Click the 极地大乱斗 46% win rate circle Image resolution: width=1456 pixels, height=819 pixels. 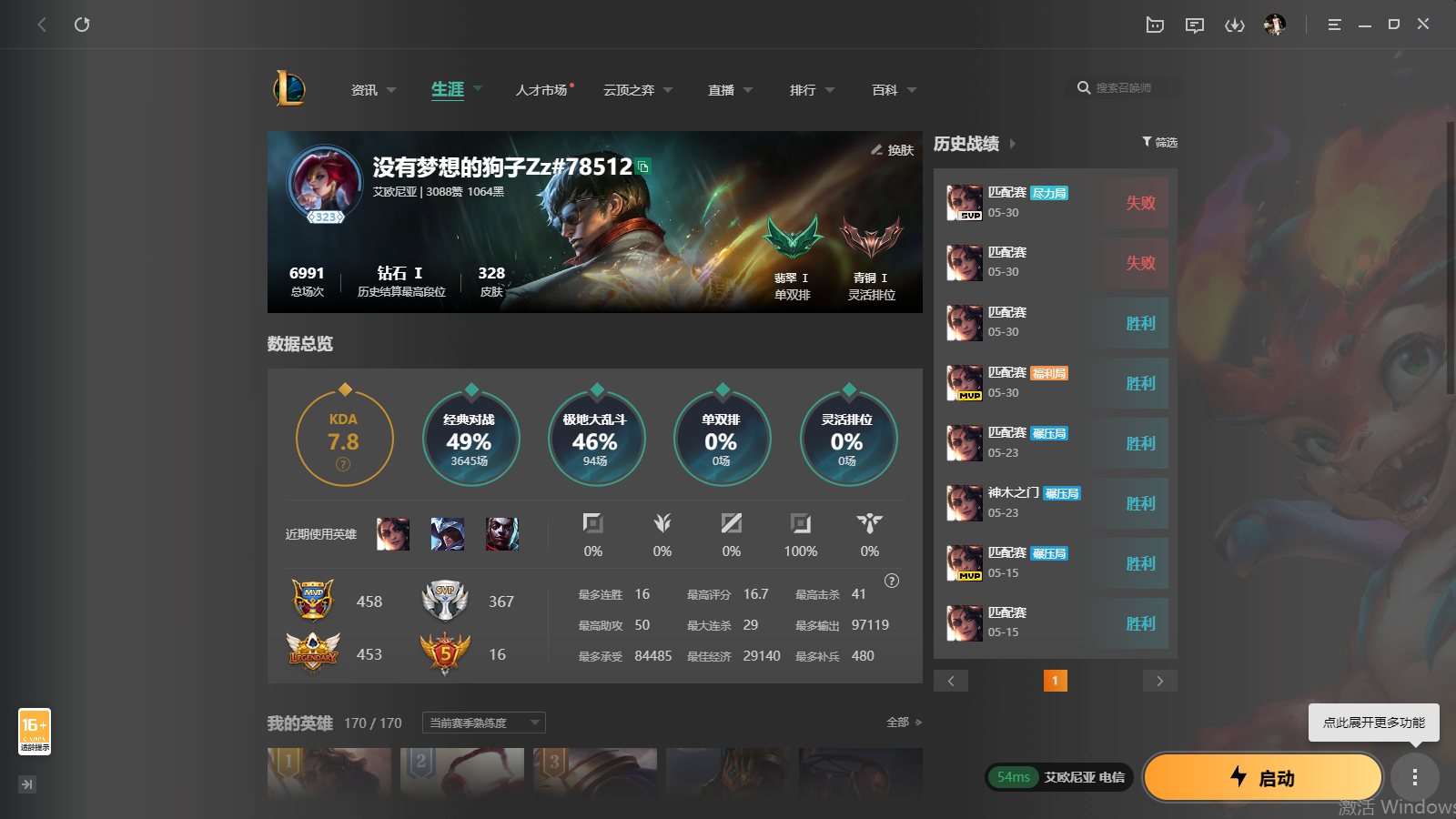coord(596,438)
